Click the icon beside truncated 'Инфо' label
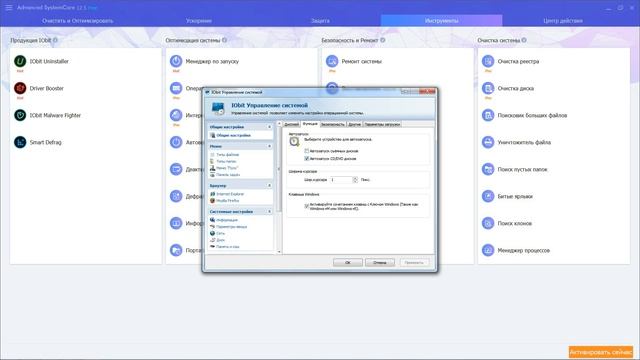640x360 pixels. click(176, 223)
